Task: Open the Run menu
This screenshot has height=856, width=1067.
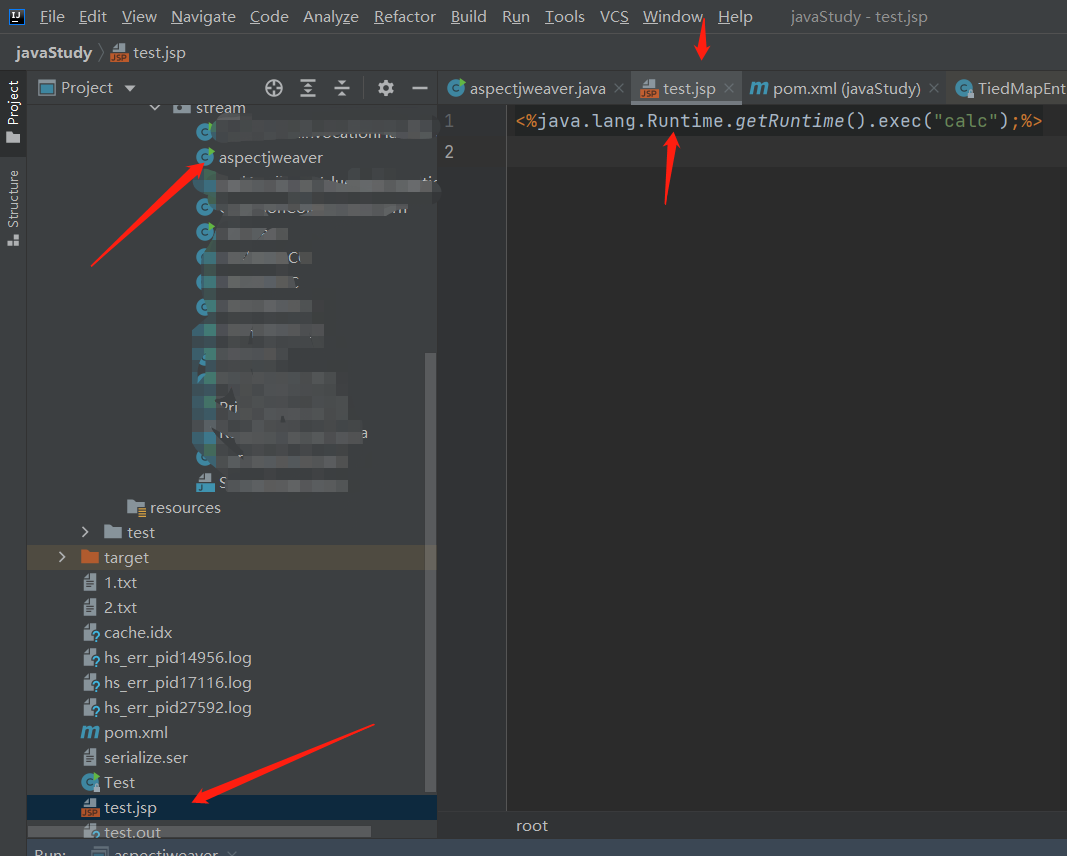Action: [516, 16]
